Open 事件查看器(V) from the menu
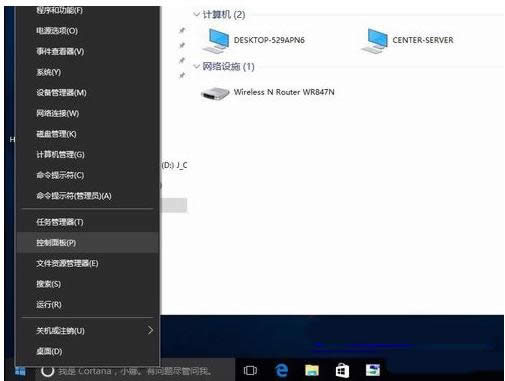This screenshot has width=505, height=381. pyautogui.click(x=87, y=51)
